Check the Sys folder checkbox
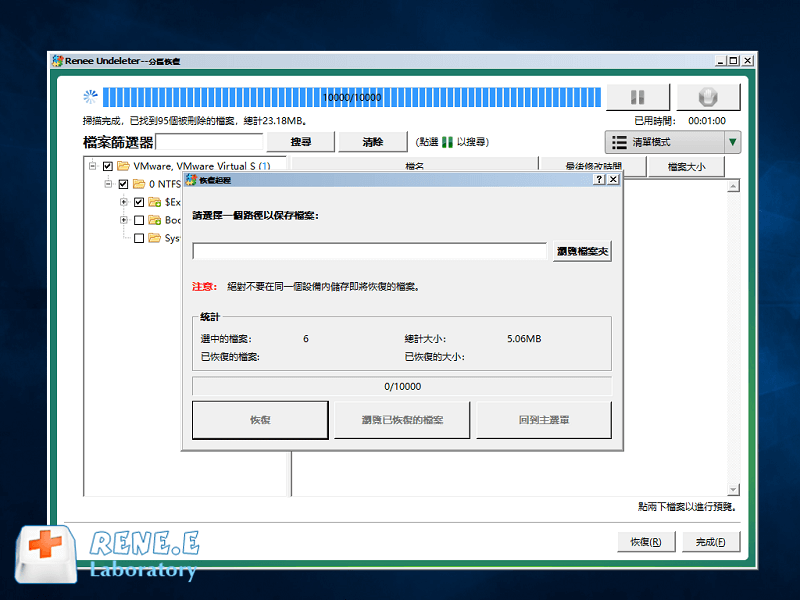 139,238
